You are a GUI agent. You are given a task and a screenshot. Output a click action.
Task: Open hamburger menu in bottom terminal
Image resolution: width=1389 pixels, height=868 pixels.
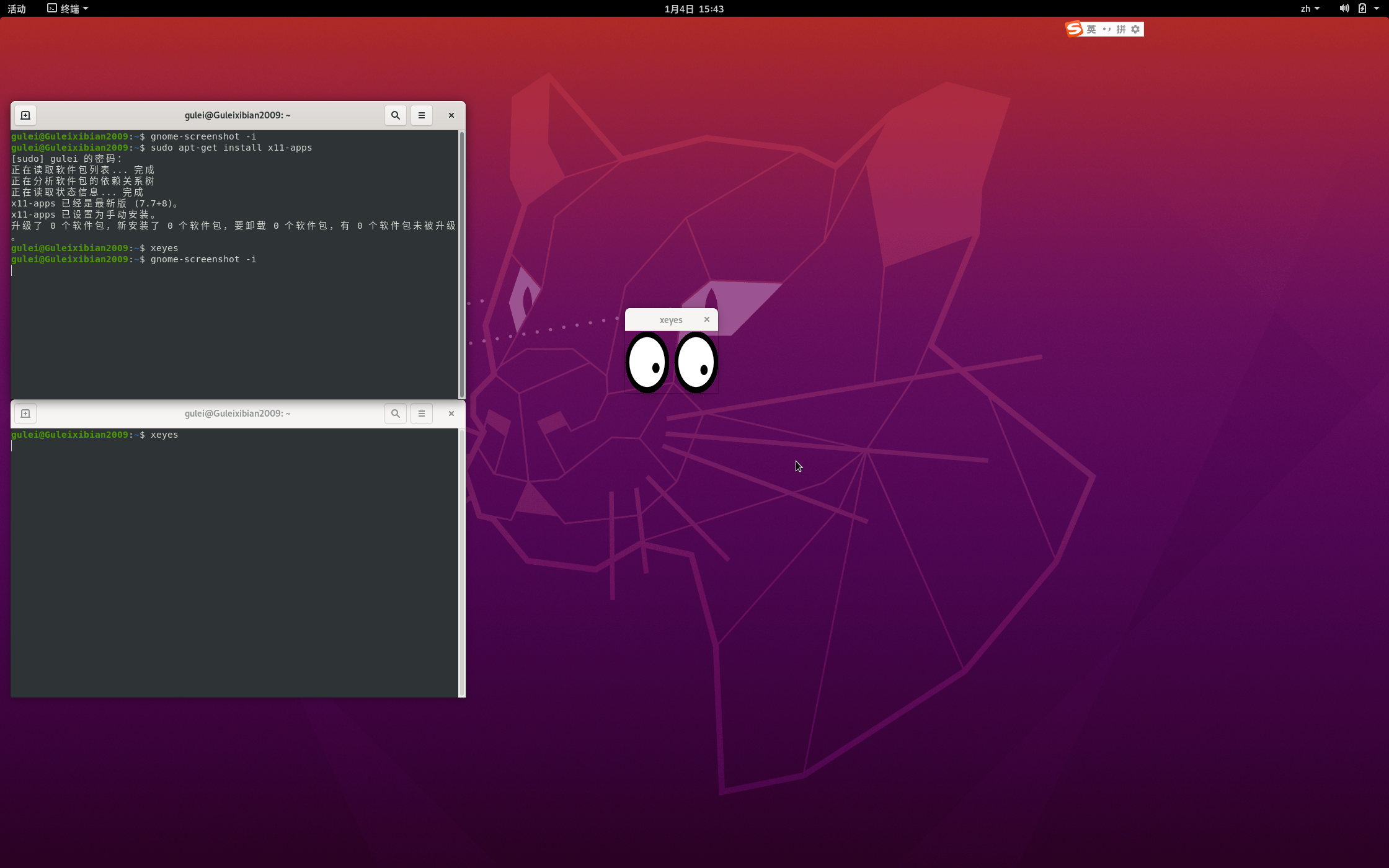click(421, 414)
